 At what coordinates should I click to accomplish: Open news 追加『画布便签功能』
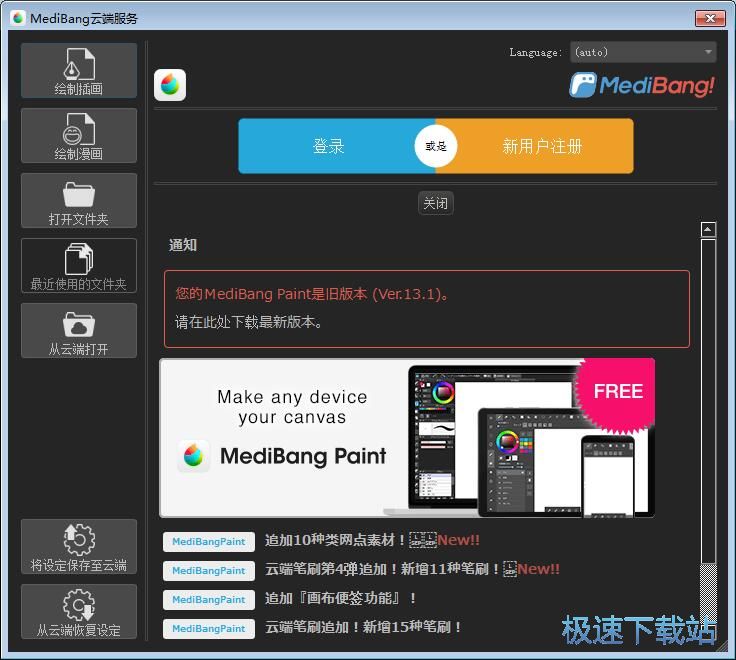[340, 599]
